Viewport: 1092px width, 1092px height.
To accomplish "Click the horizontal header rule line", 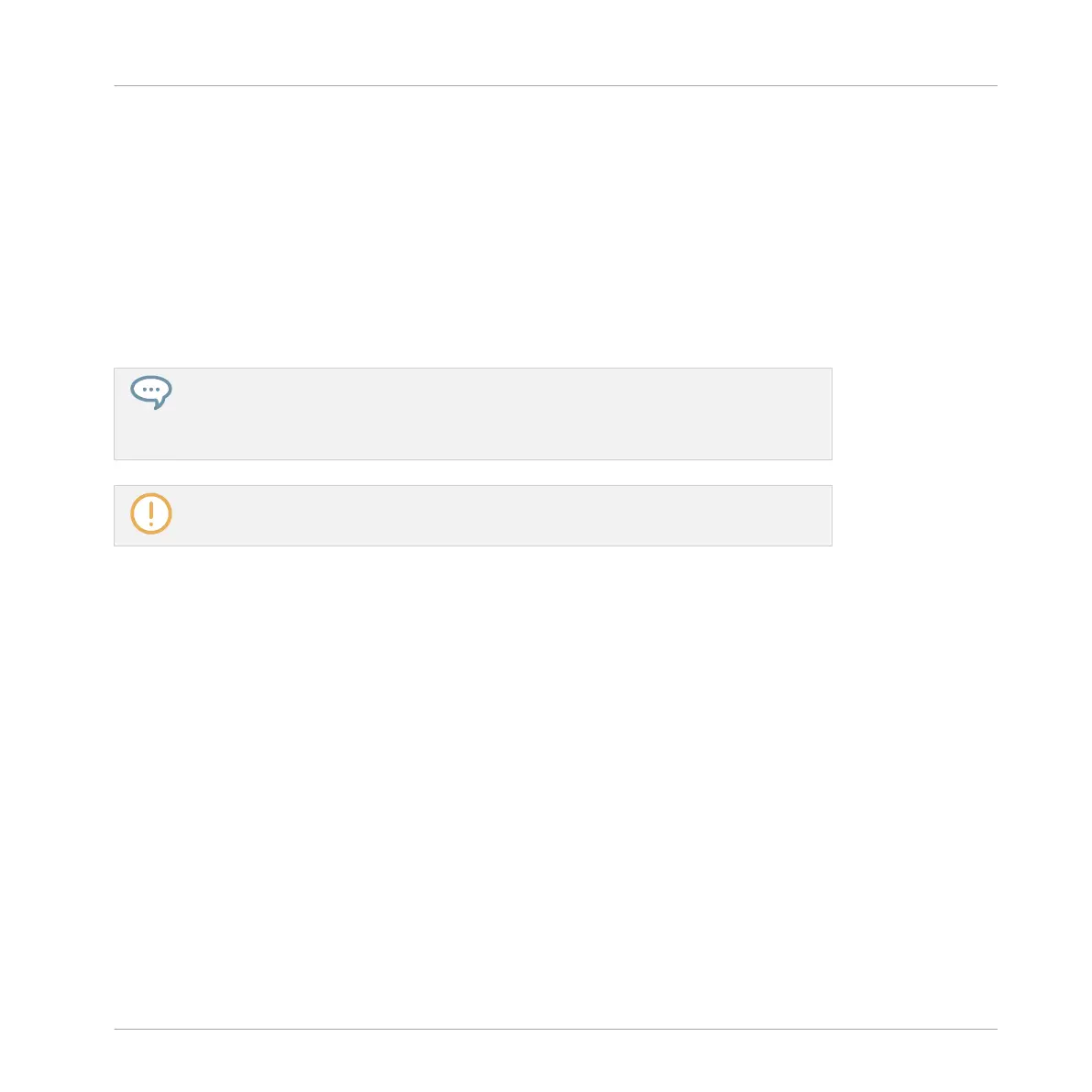I will pos(556,85).
